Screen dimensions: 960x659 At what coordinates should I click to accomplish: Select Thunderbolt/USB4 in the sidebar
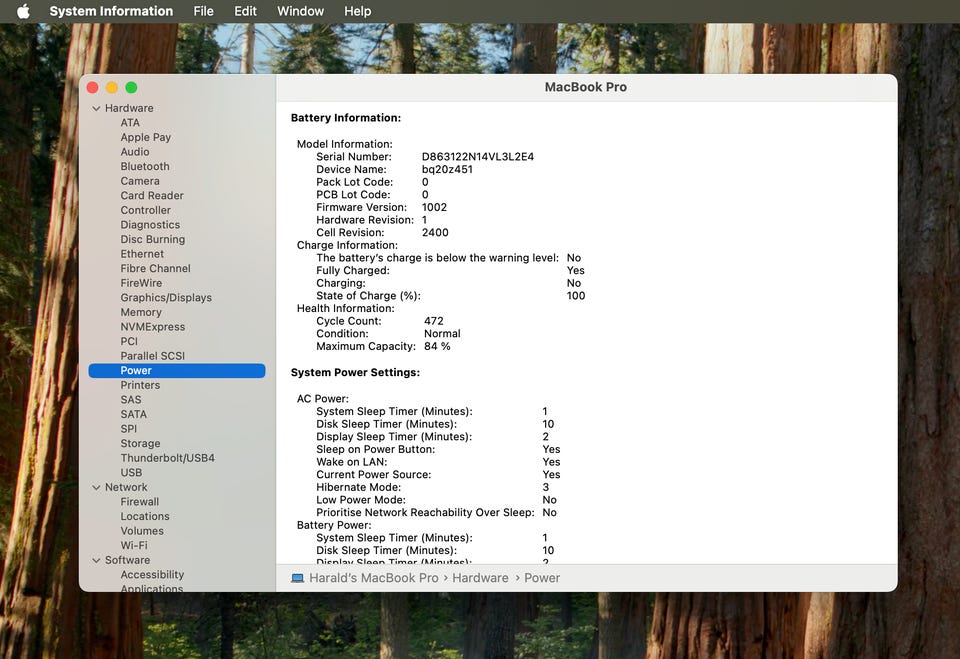(x=168, y=458)
